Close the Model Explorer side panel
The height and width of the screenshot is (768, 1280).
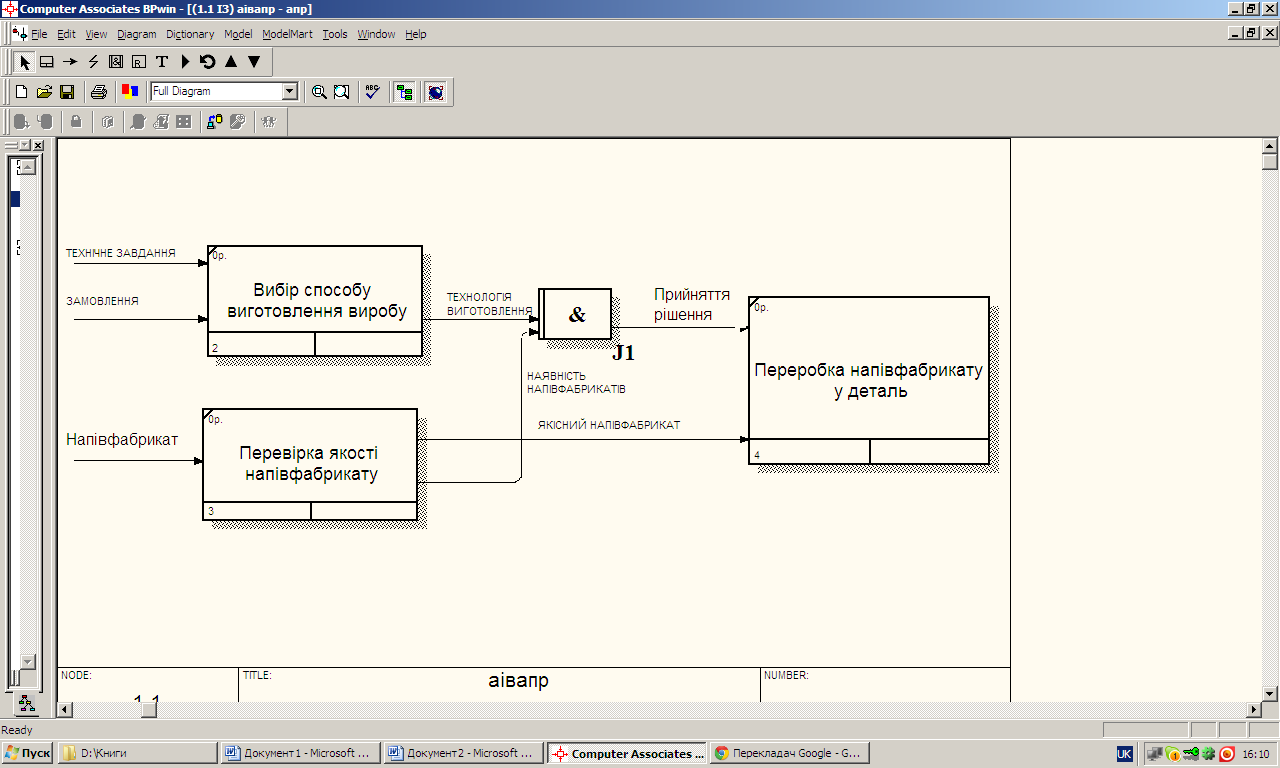tap(38, 146)
